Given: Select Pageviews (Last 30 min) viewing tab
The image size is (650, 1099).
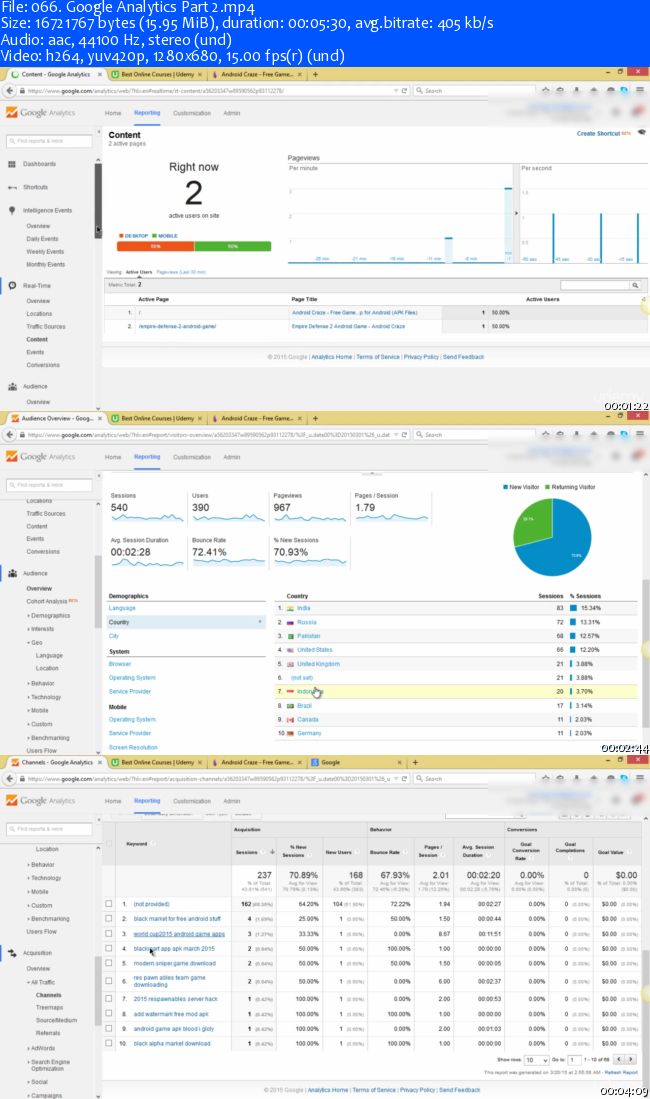Looking at the screenshot, I should 181,271.
